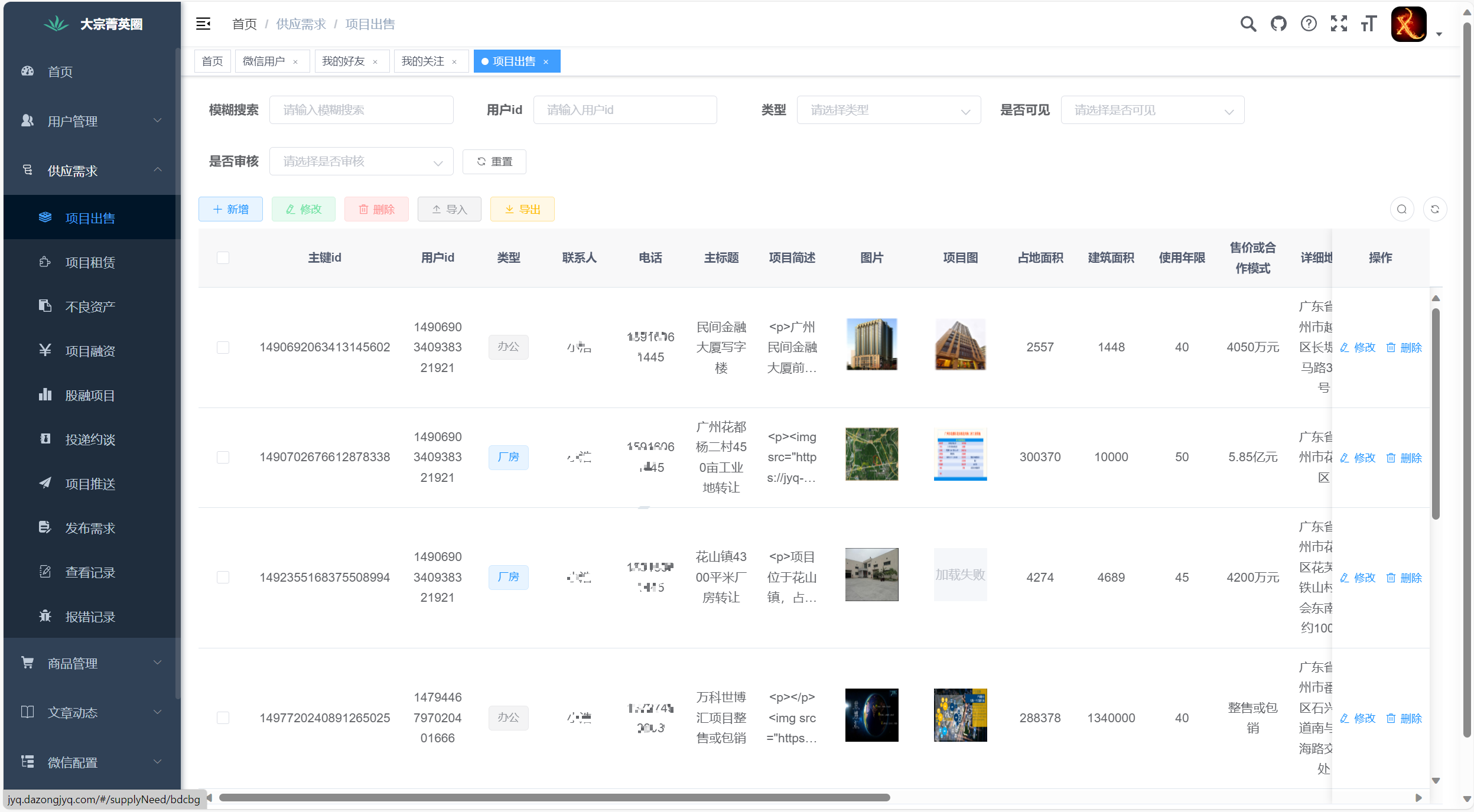Click the 大宗菁英圈 logo

tap(92, 24)
